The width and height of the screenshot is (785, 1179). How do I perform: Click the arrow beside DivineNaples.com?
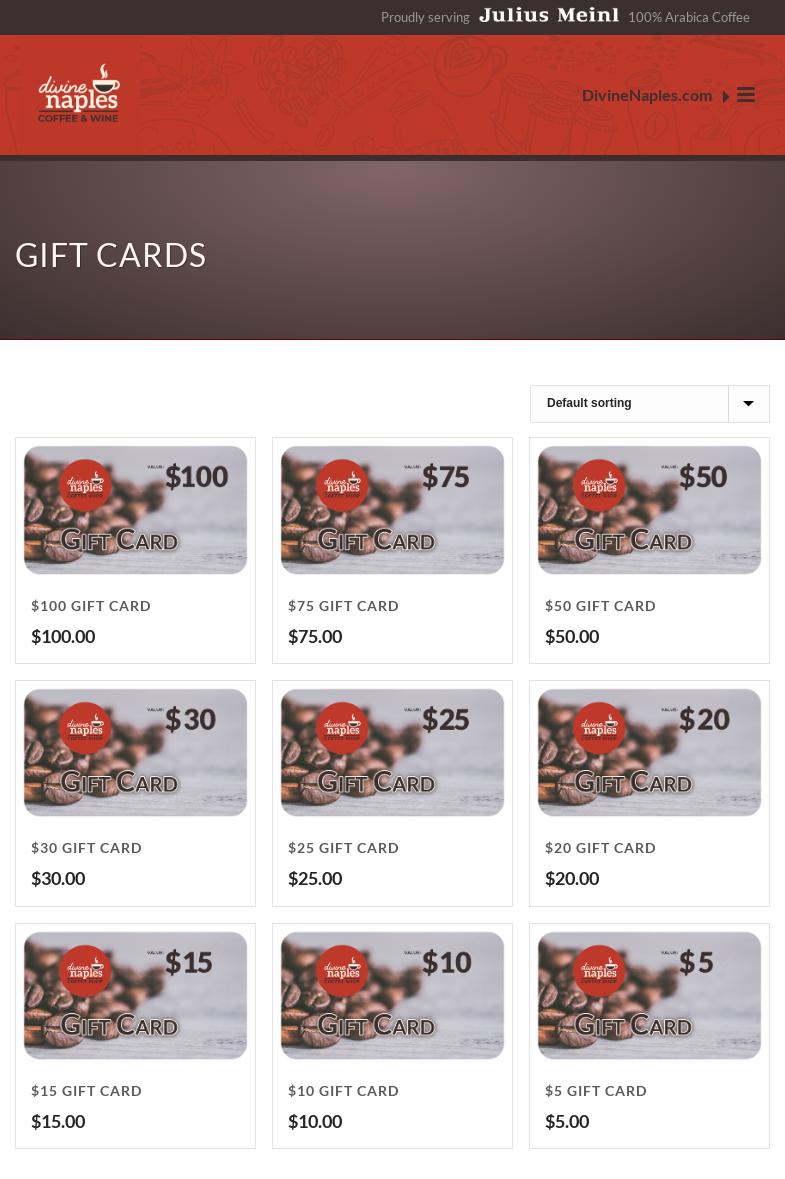tap(726, 96)
